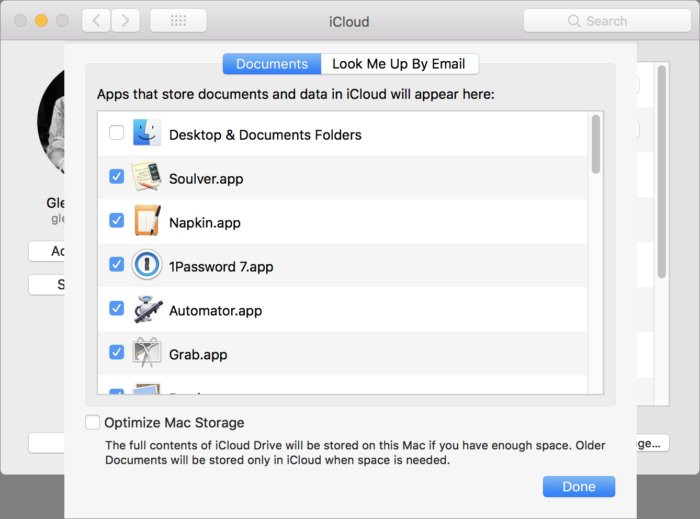Select the Grab.app row text
Image resolution: width=700 pixels, height=519 pixels.
pyautogui.click(x=198, y=355)
